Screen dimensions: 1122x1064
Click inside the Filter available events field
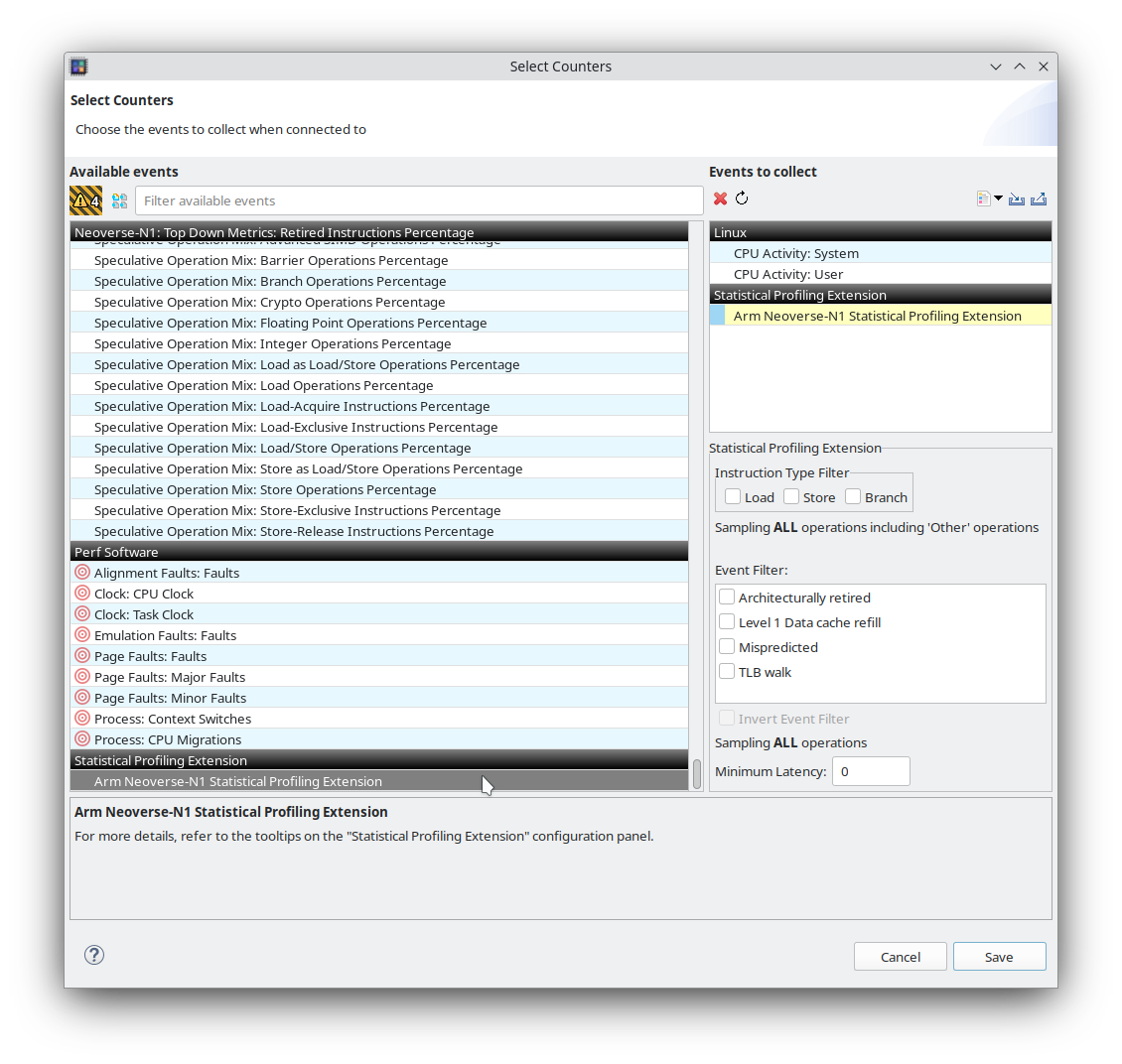pos(419,199)
